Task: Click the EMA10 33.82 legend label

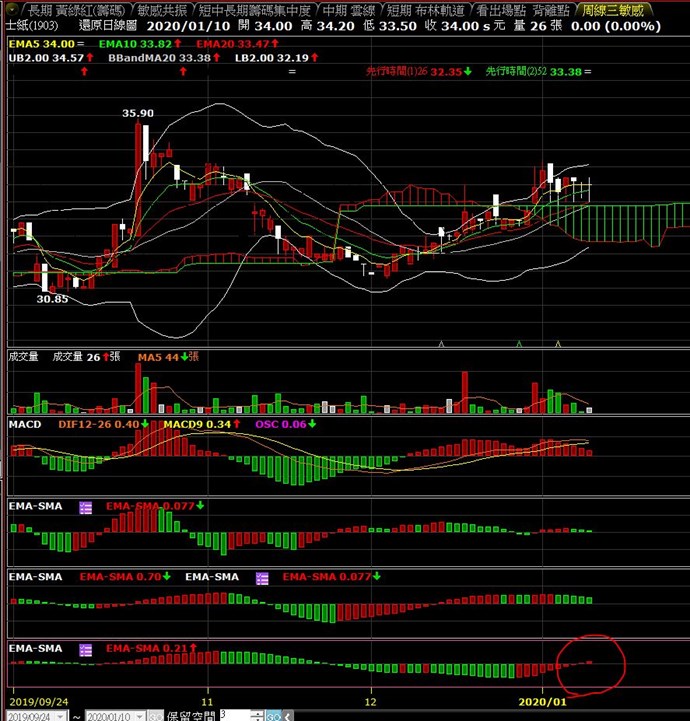Action: 135,44
